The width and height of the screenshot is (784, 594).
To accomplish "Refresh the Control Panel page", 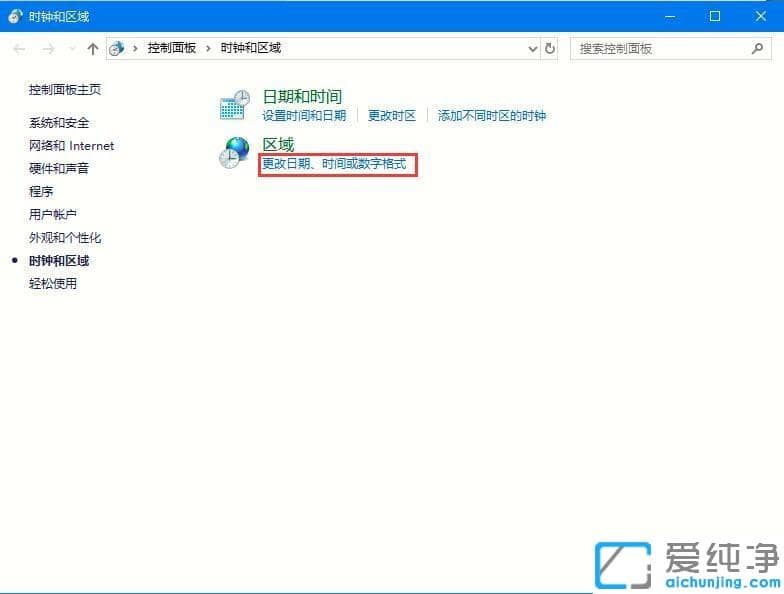I will 550,48.
